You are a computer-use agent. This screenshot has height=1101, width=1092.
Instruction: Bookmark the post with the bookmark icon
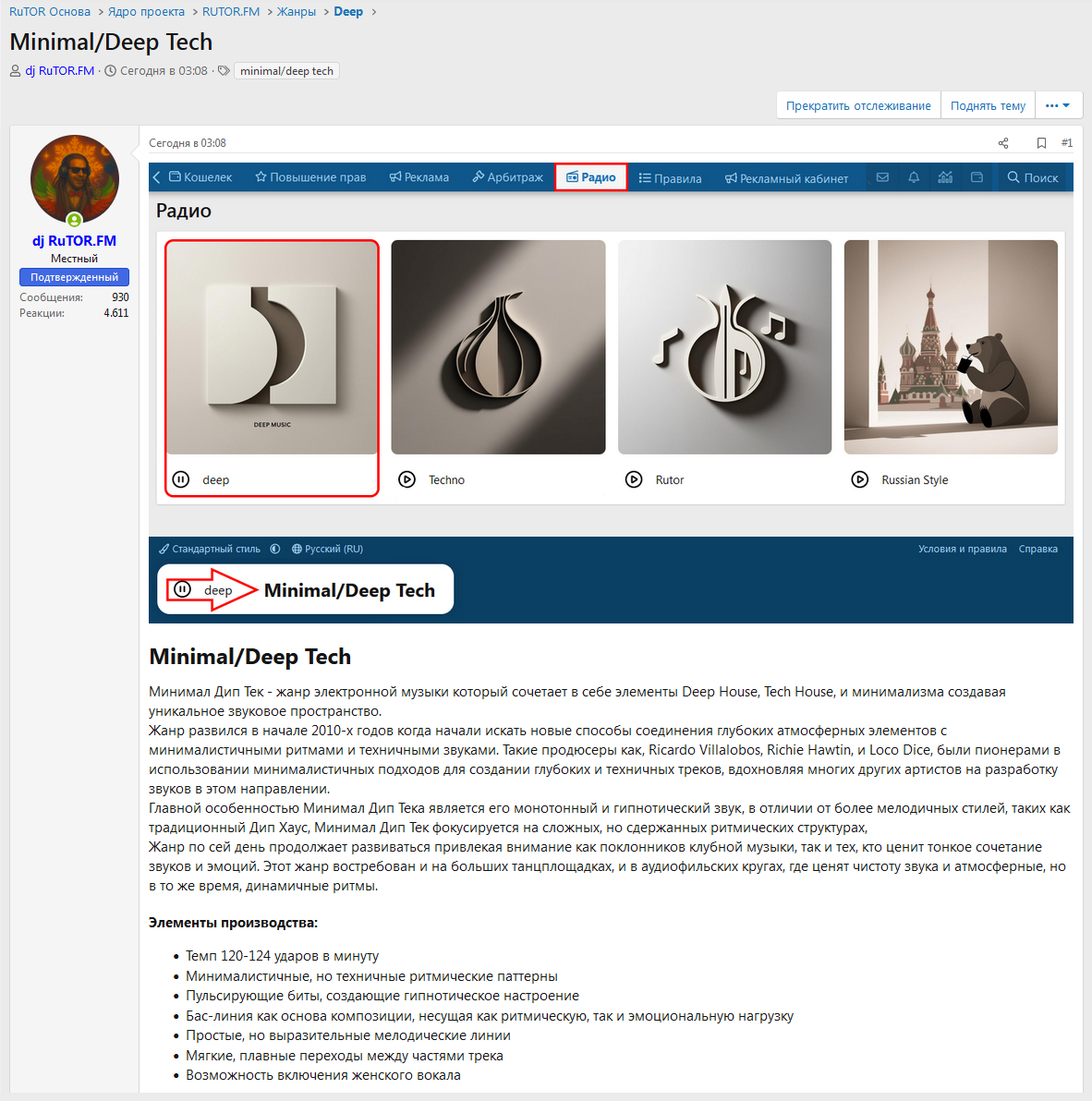[1041, 143]
